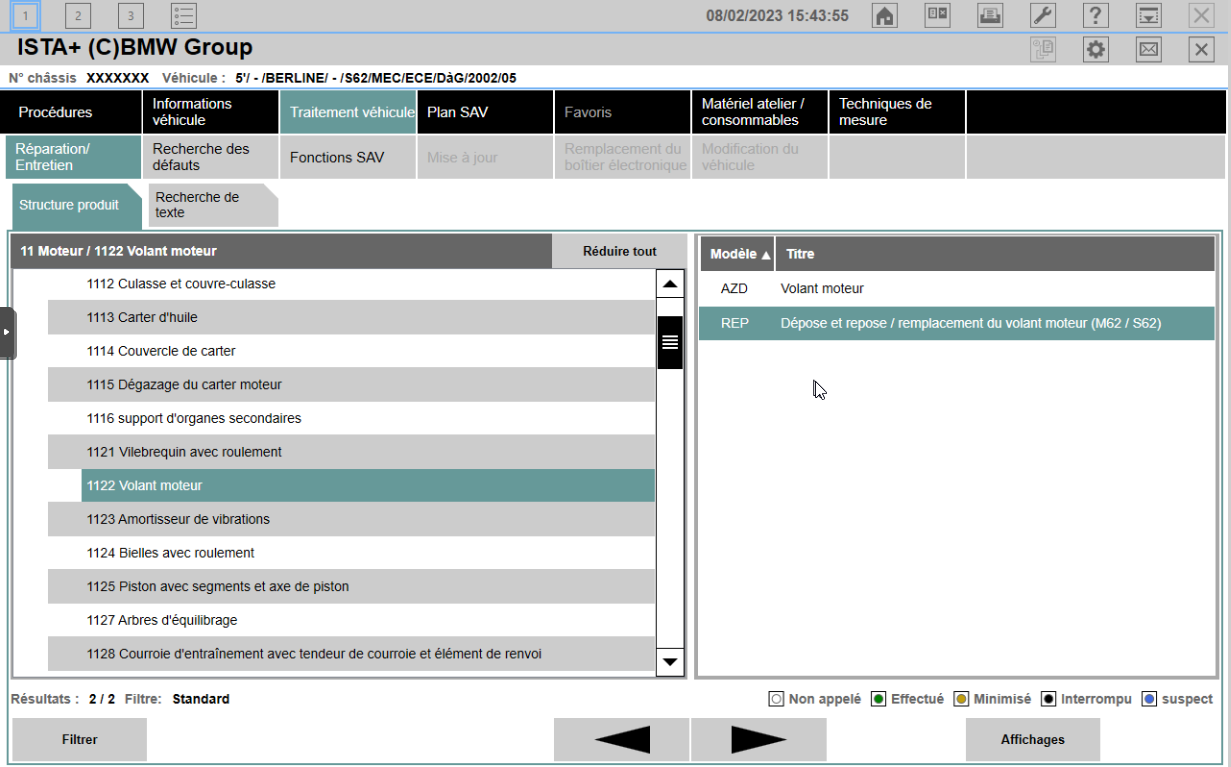Click the Mise à jour sub-tab
Screen dimensions: 1231x767
coord(485,157)
